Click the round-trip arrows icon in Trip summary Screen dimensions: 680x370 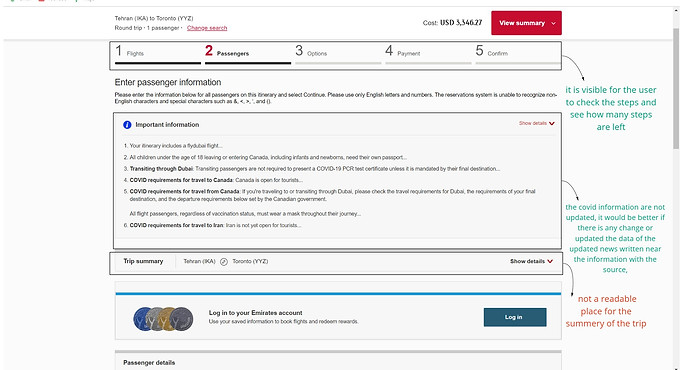(224, 262)
